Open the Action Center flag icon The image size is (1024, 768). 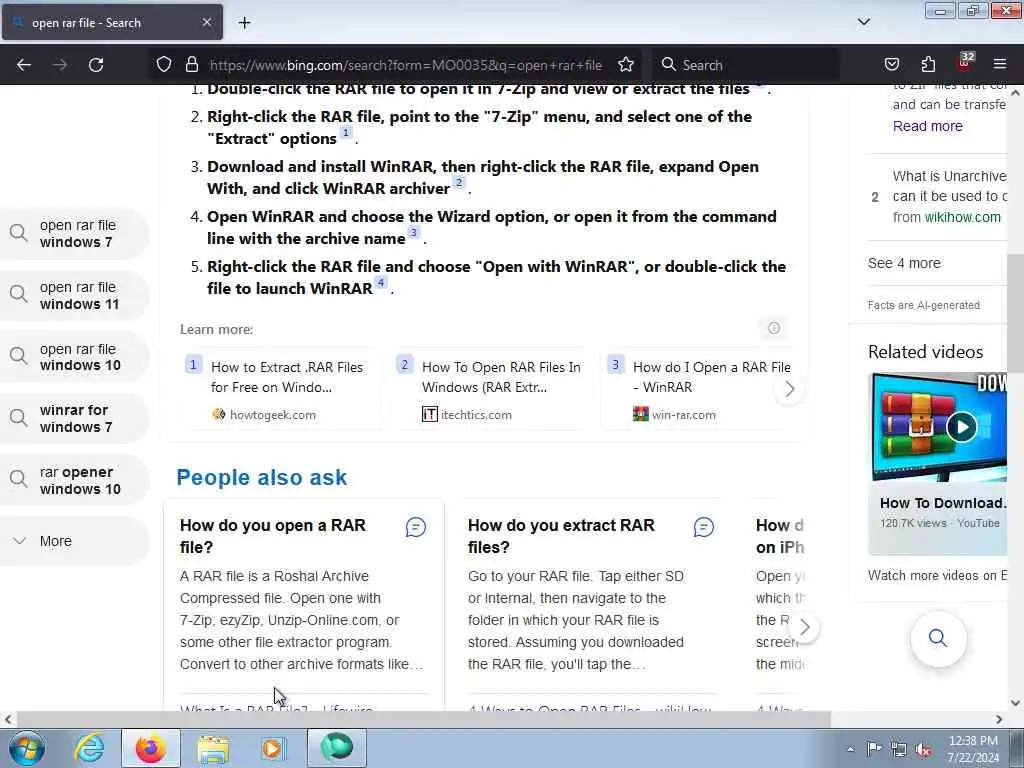coord(874,749)
